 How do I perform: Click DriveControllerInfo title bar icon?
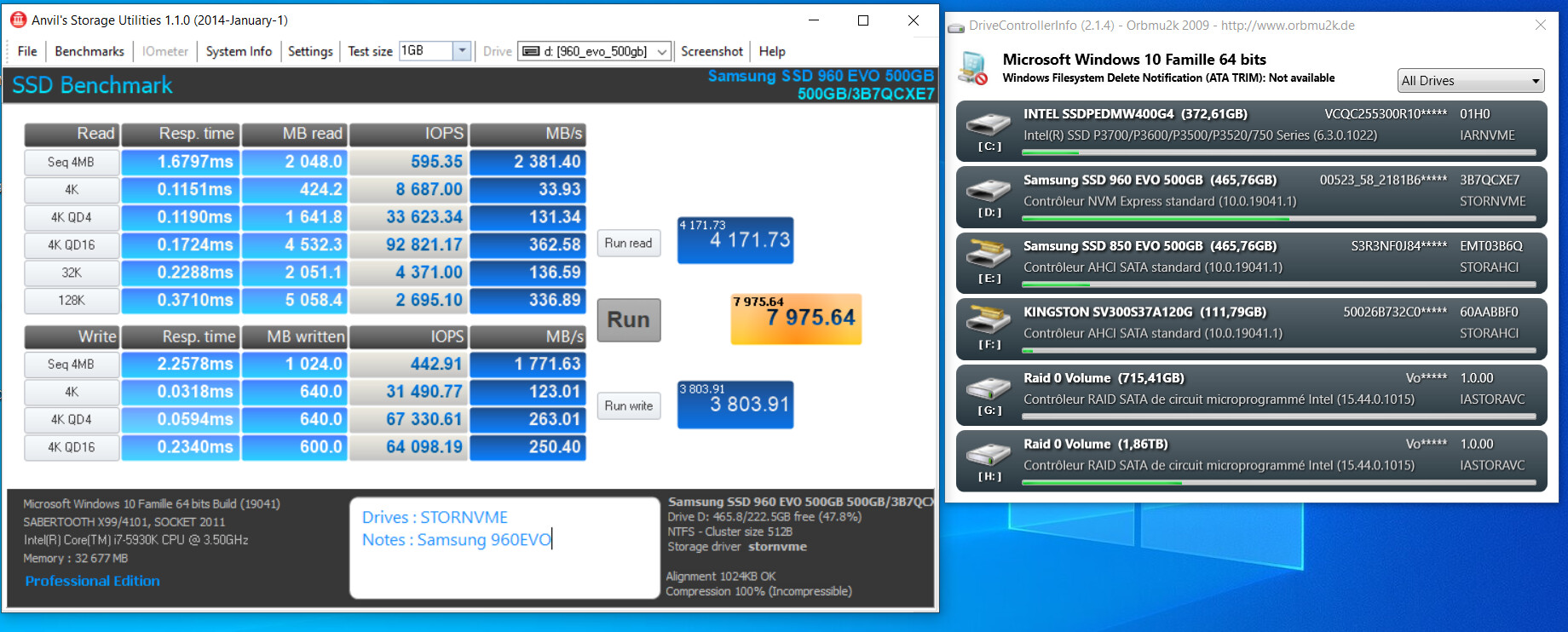(957, 26)
